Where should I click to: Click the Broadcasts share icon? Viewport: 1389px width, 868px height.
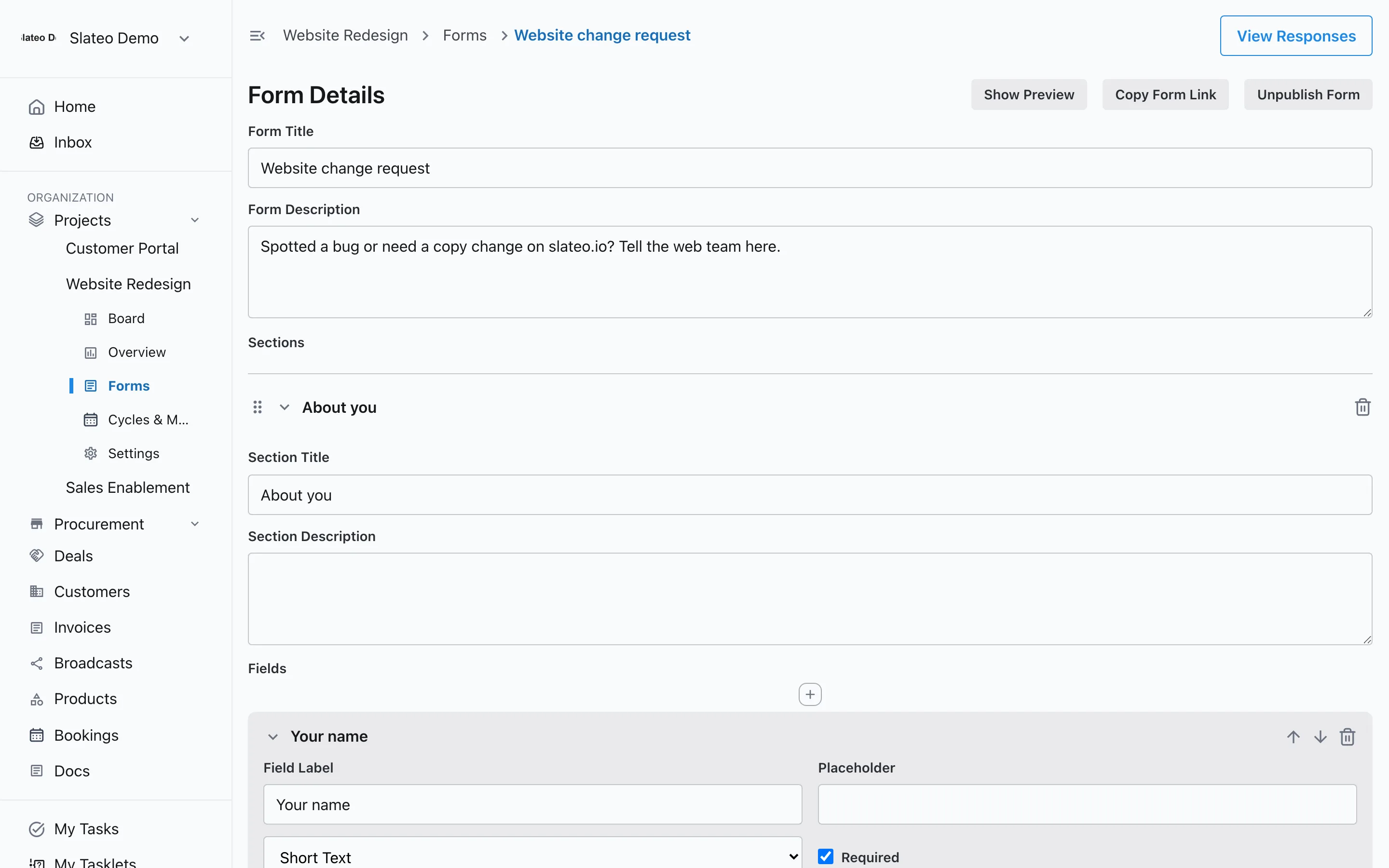(37, 663)
